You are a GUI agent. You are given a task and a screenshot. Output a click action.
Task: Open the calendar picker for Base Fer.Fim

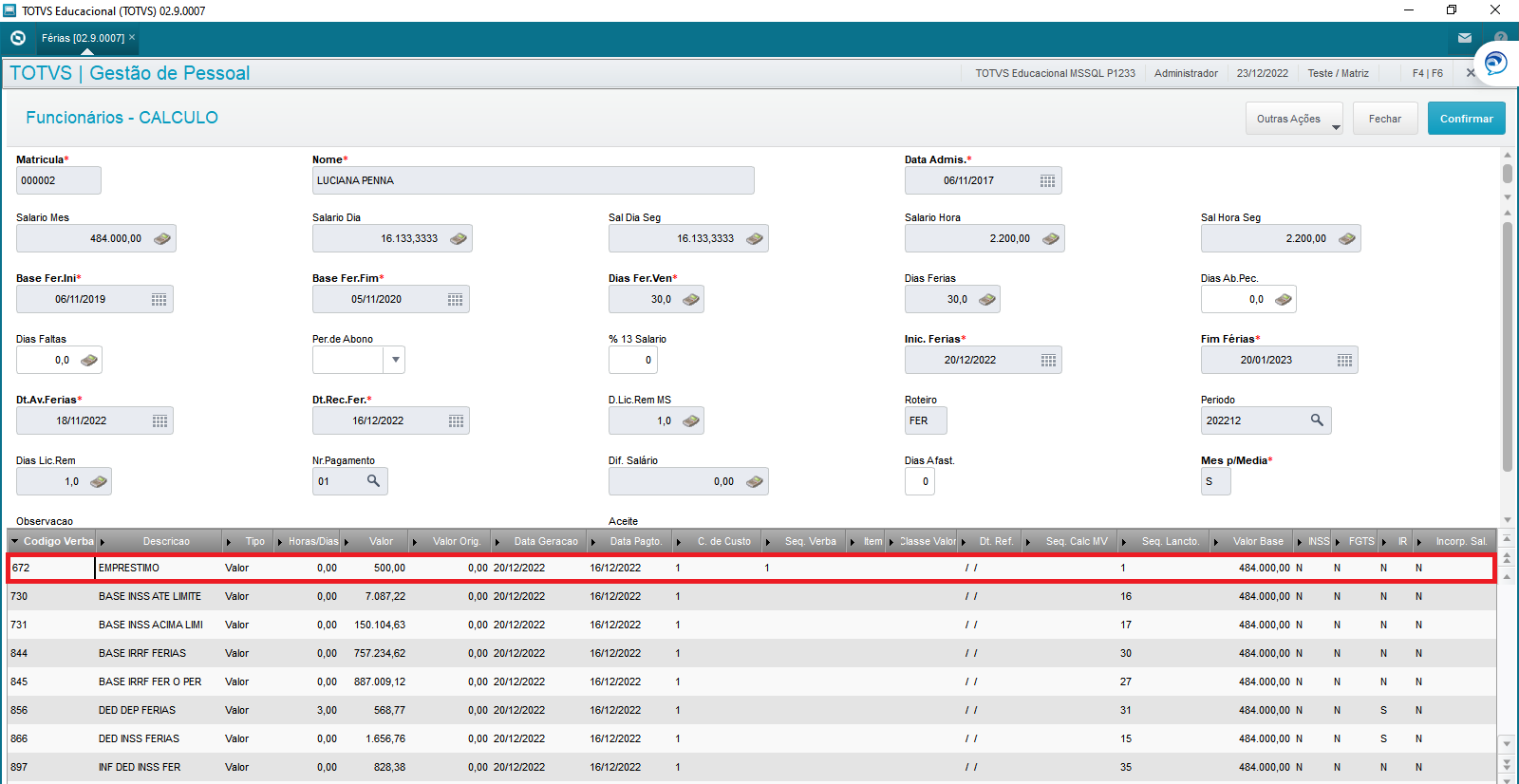(456, 299)
